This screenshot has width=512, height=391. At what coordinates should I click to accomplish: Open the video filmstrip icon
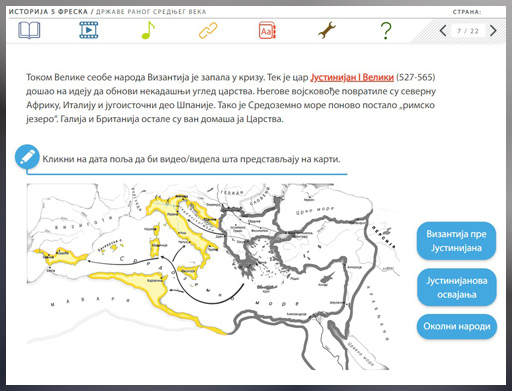[x=89, y=30]
